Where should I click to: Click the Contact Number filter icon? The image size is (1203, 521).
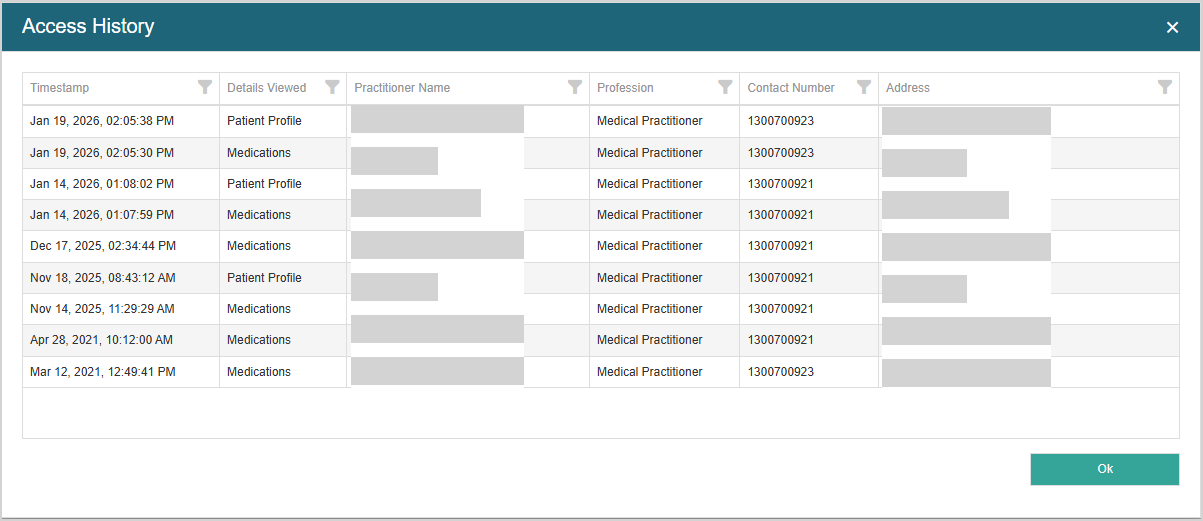pos(864,87)
